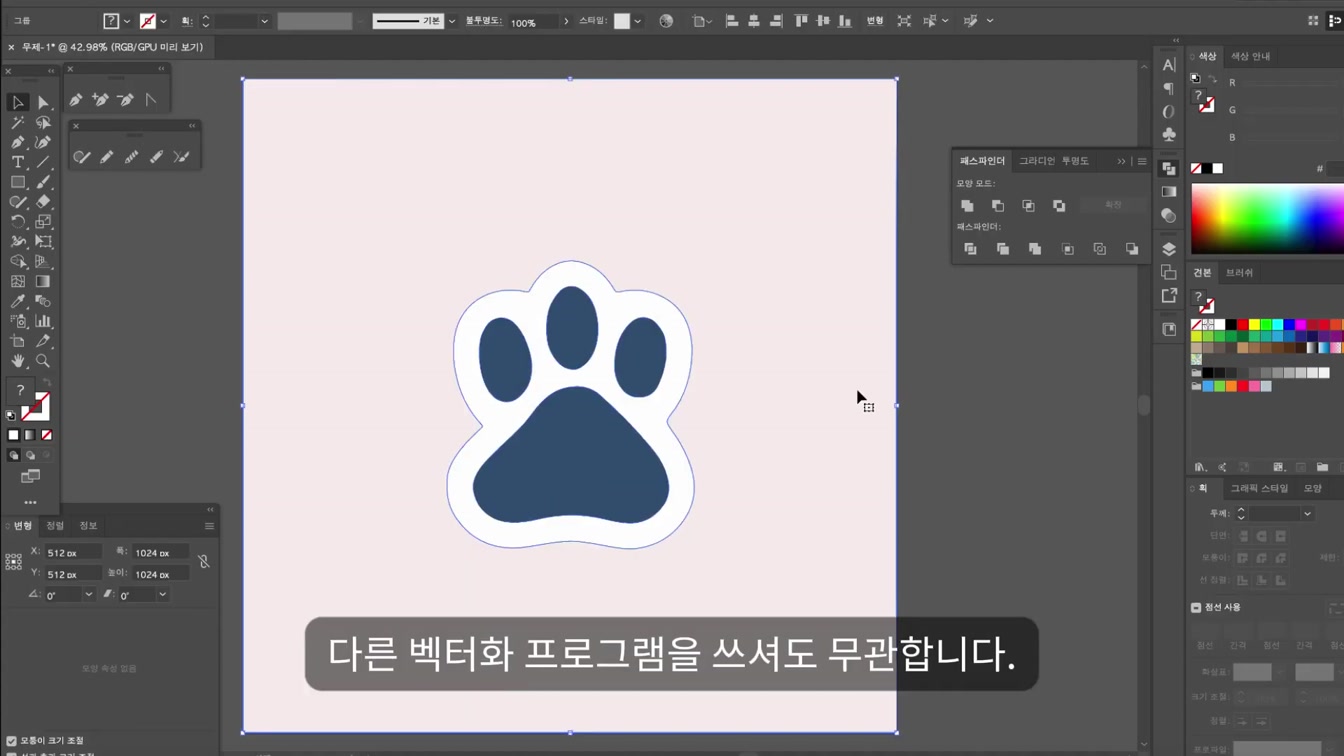The height and width of the screenshot is (756, 1344).
Task: Select the Direct Selection tool
Action: [x=43, y=102]
